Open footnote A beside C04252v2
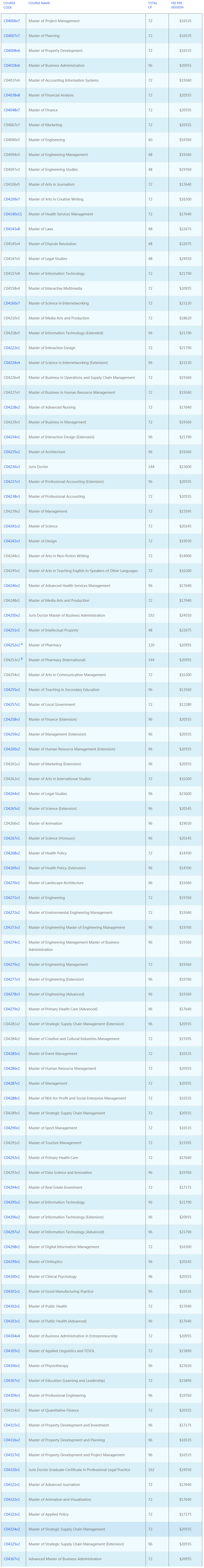The height and width of the screenshot is (1568, 204). [22, 643]
